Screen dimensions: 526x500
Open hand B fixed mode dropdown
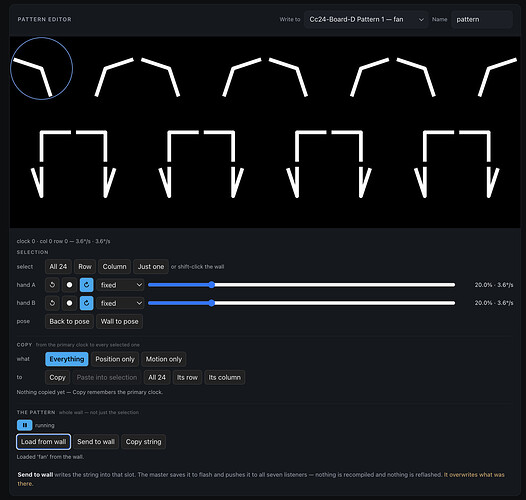click(x=121, y=303)
